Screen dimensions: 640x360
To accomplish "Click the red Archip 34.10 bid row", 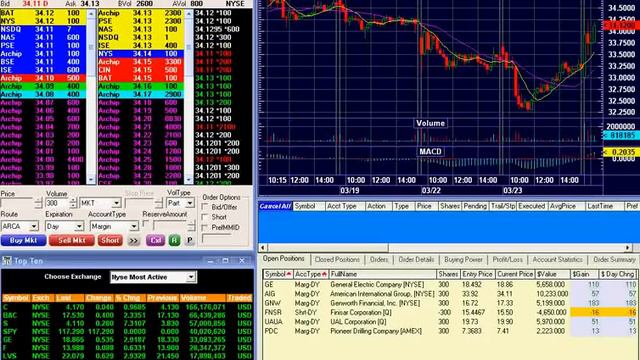I will coord(43,78).
